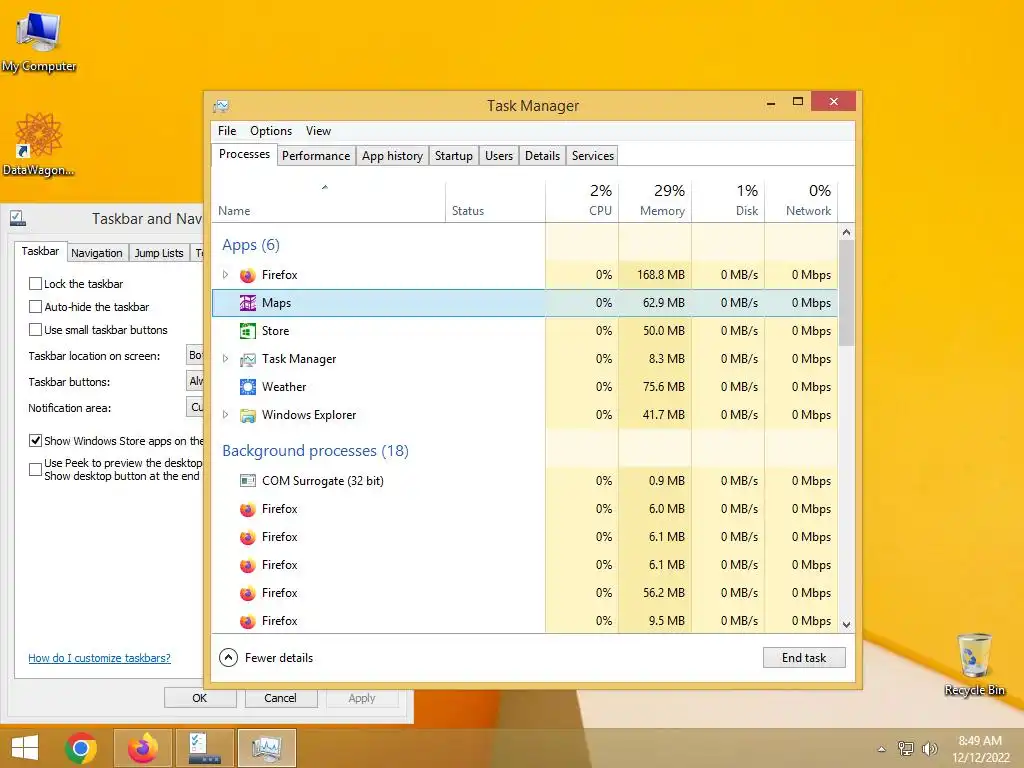Enable Lock the taskbar checkbox
1024x768 pixels.
click(35, 283)
